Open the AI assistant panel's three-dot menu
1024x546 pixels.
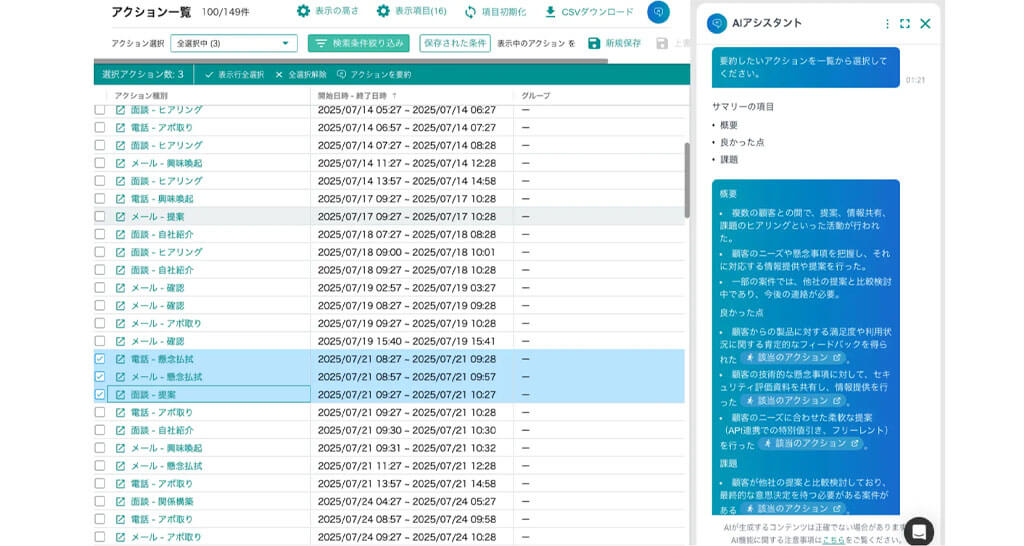tap(887, 24)
